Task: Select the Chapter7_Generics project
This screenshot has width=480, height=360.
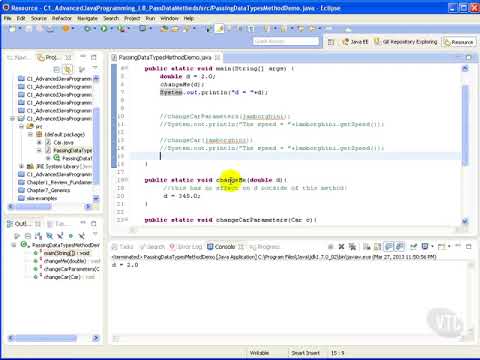Action: [x=48, y=190]
